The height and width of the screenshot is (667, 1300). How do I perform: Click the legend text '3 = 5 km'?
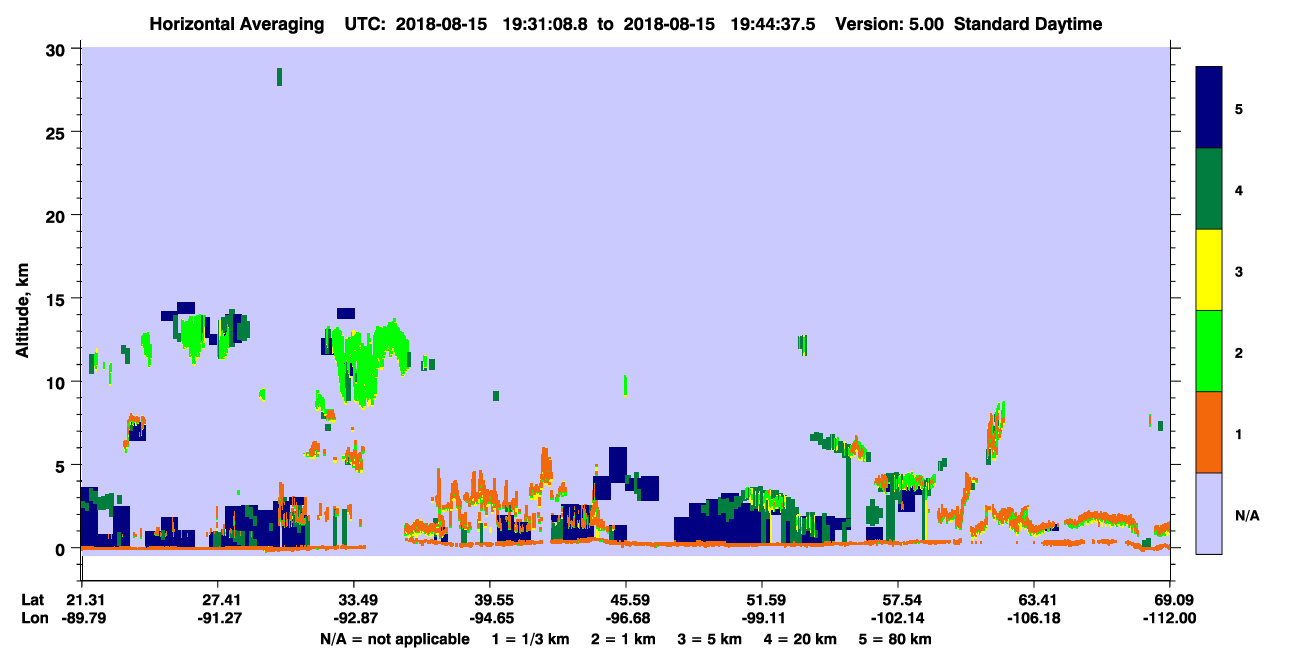[709, 639]
